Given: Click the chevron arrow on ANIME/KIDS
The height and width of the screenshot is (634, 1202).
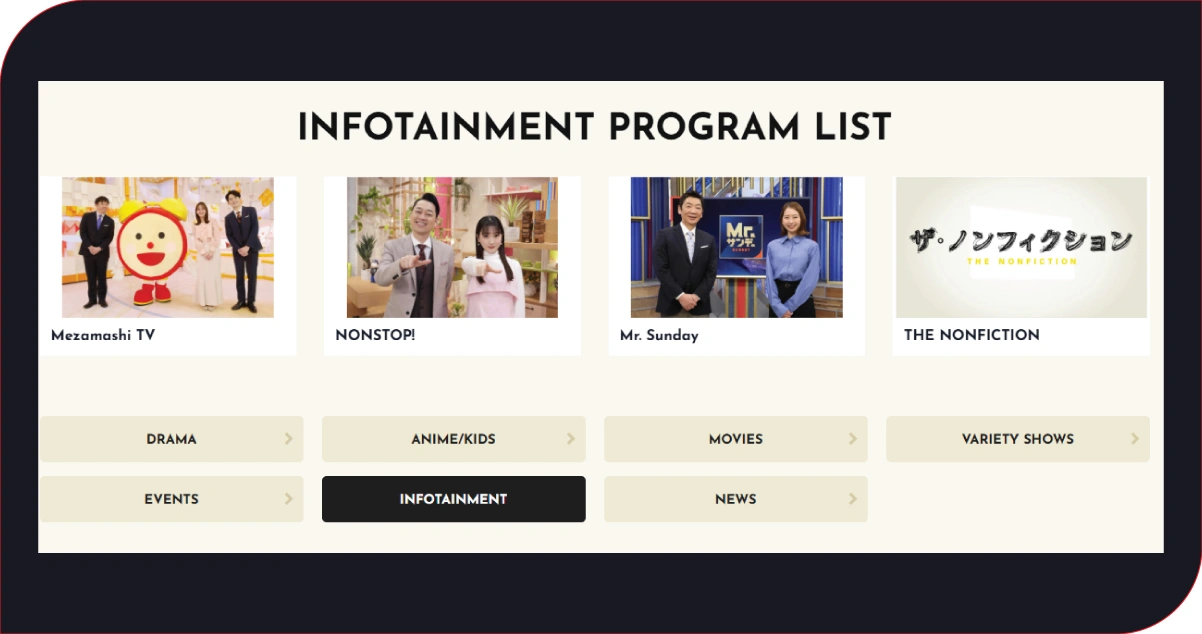Looking at the screenshot, I should [x=571, y=439].
